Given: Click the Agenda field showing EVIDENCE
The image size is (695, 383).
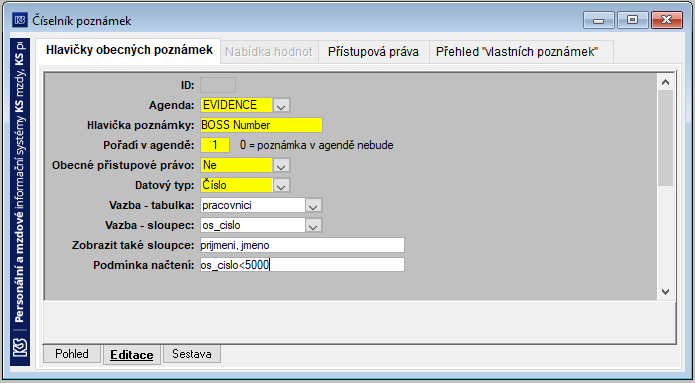Looking at the screenshot, I should coord(237,106).
